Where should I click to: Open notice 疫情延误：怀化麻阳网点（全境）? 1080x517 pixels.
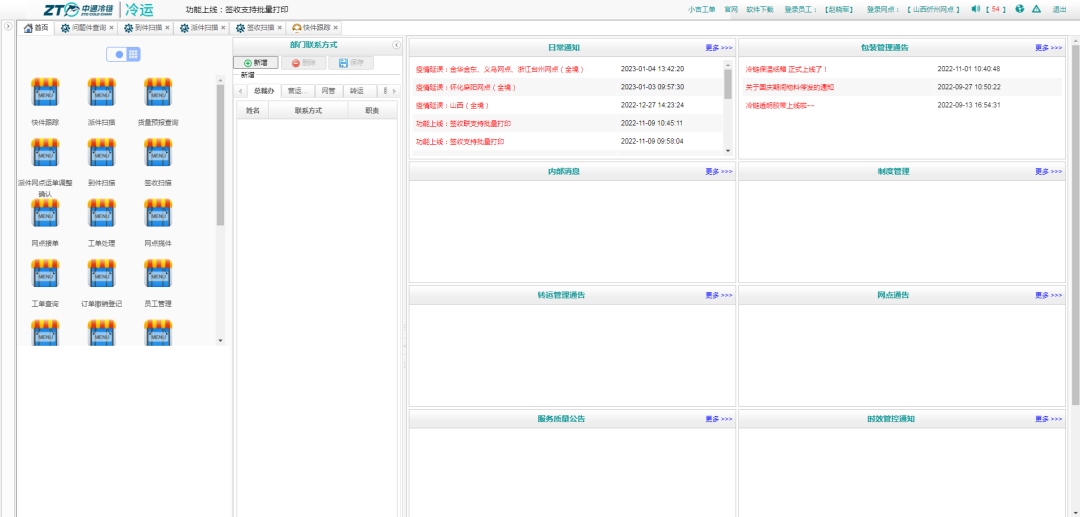click(x=466, y=87)
